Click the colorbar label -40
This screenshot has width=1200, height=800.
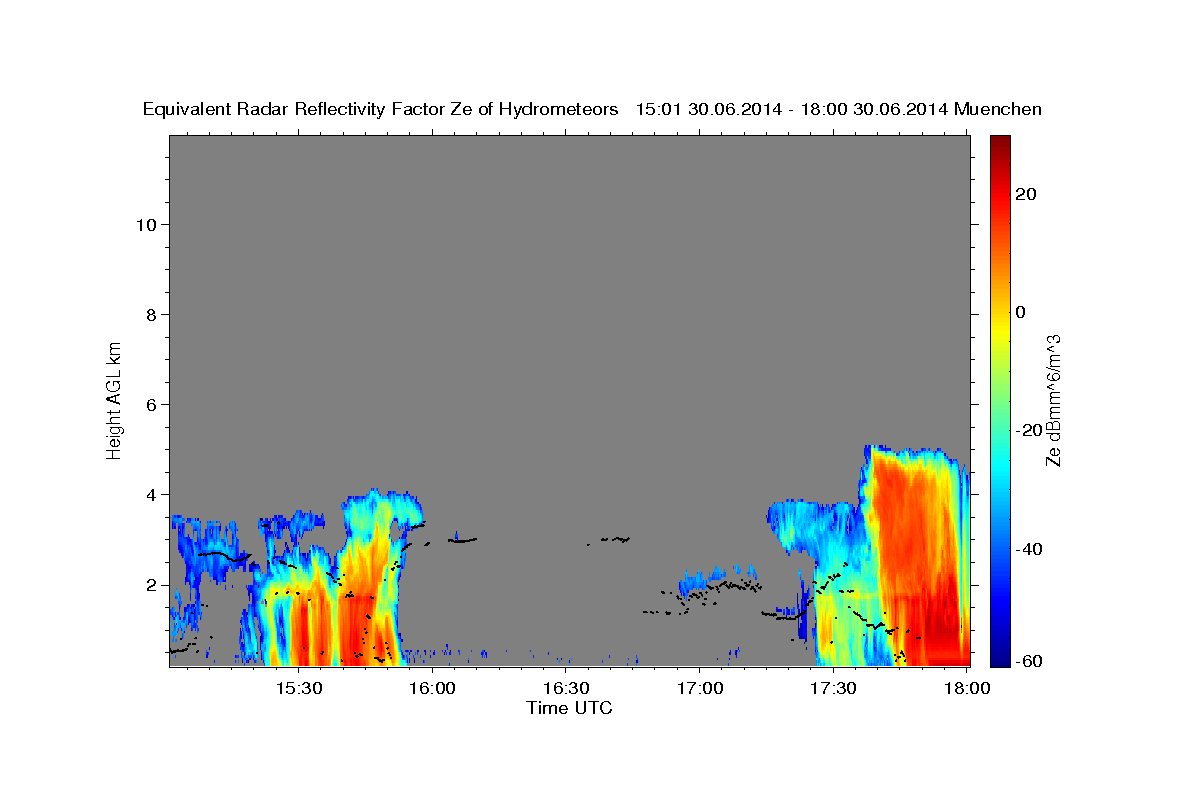[x=1029, y=548]
